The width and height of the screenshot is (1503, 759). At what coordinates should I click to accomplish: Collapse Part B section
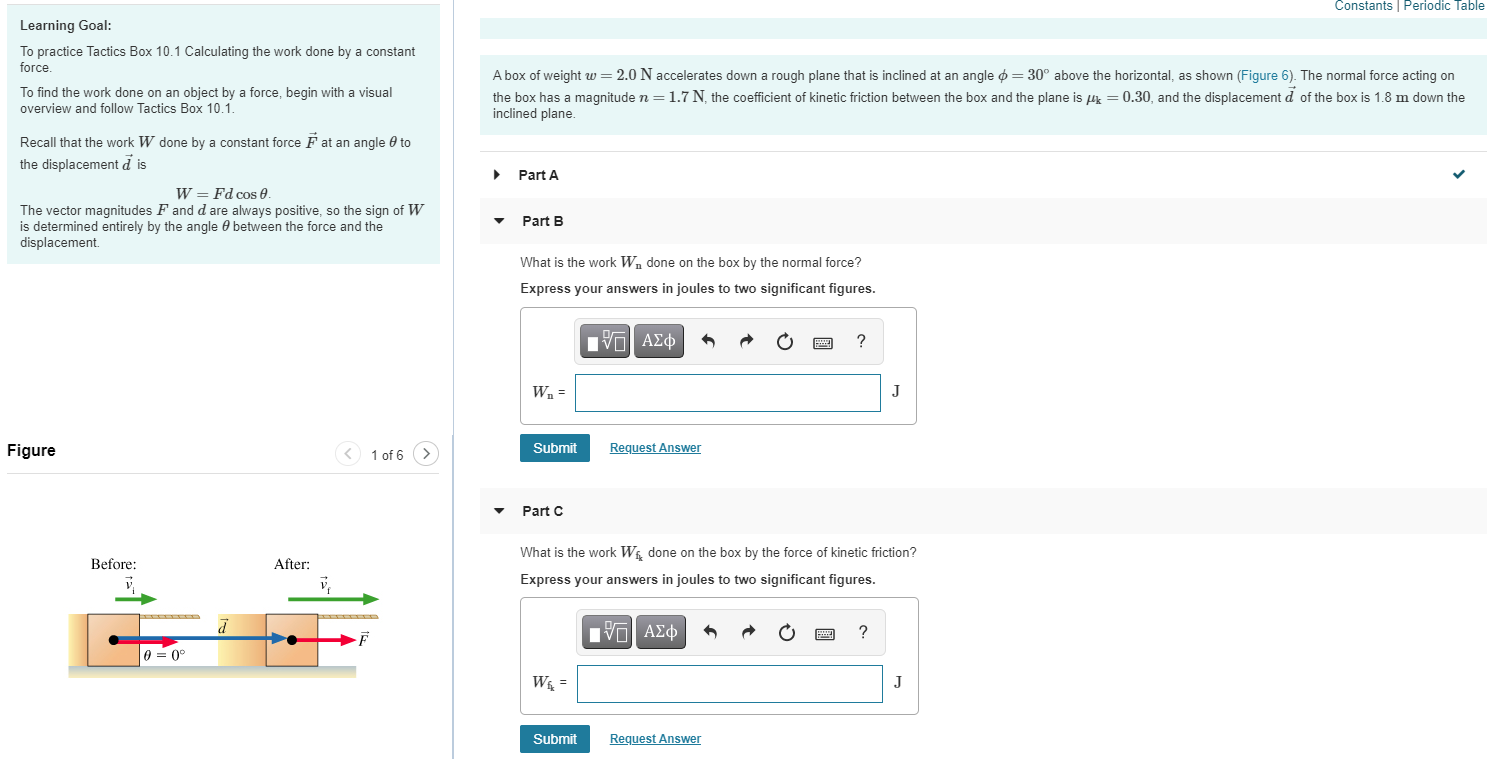click(x=499, y=221)
